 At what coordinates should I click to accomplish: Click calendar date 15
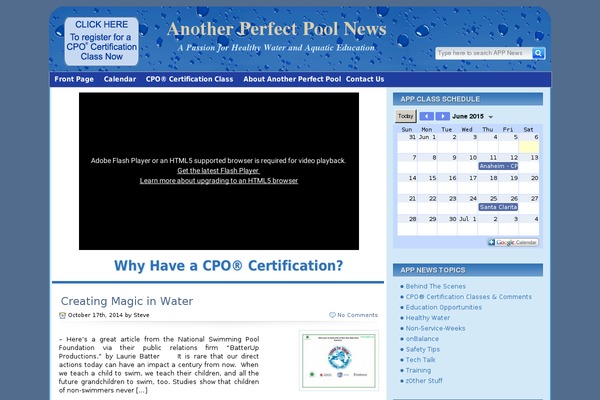coord(432,178)
